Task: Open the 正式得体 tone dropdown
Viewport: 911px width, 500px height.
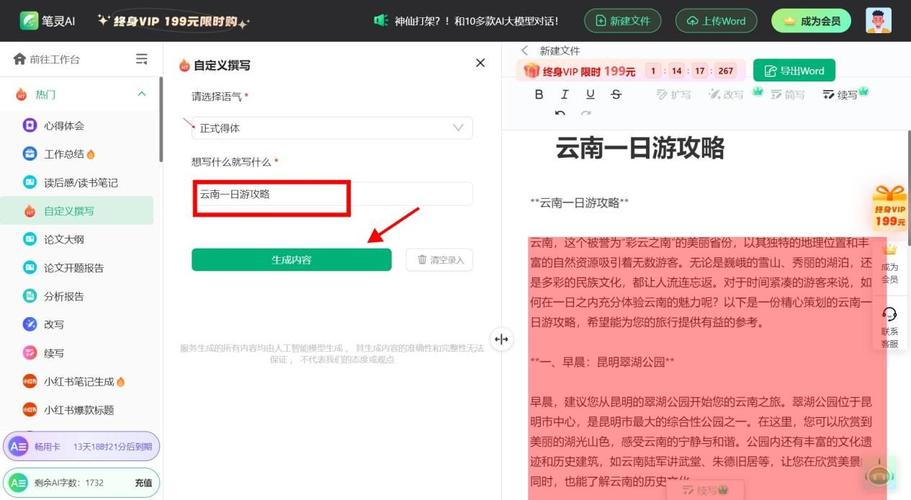Action: tap(332, 128)
